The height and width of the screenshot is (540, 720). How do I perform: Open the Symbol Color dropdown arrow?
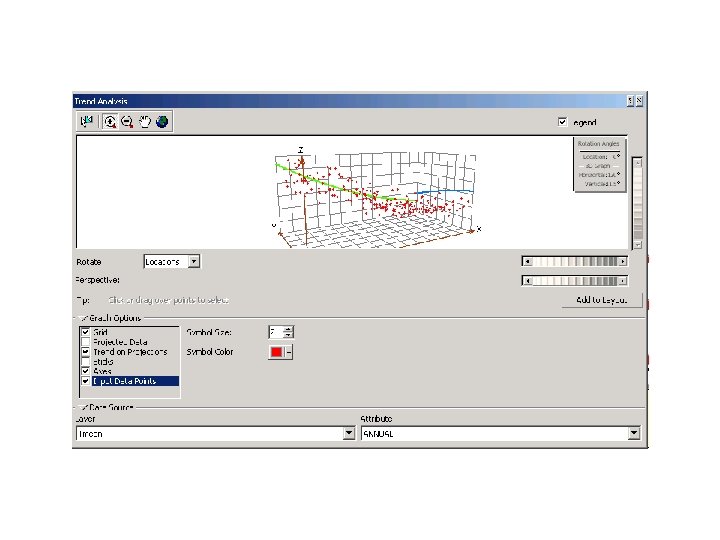pos(289,352)
